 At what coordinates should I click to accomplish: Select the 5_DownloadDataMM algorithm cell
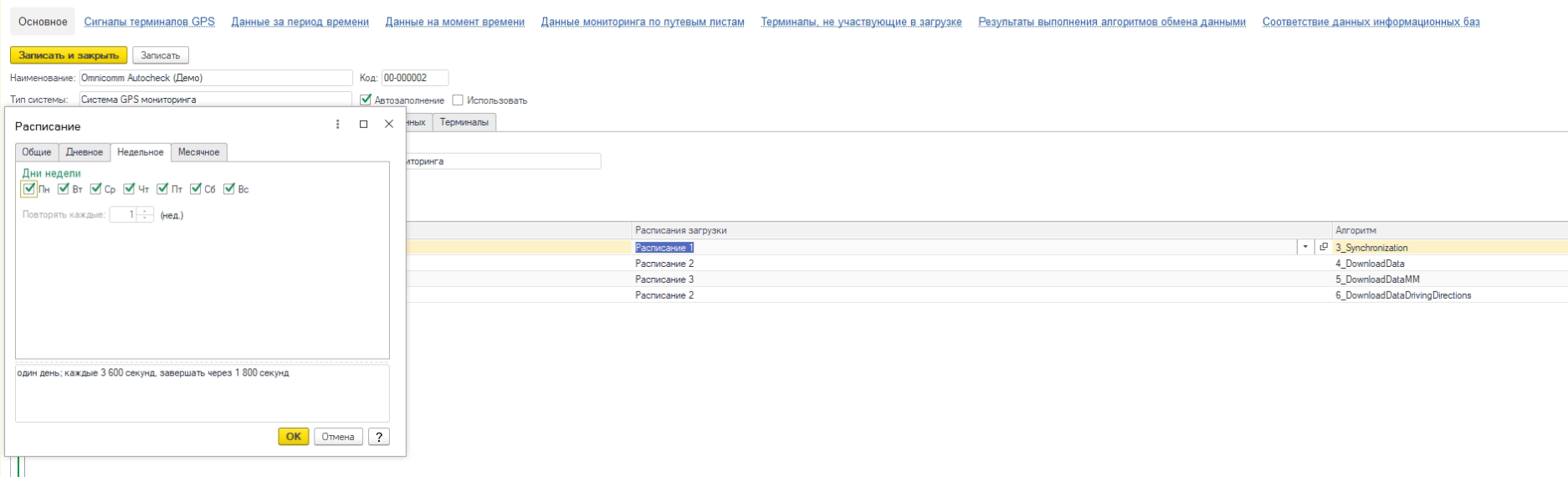[1450, 280]
